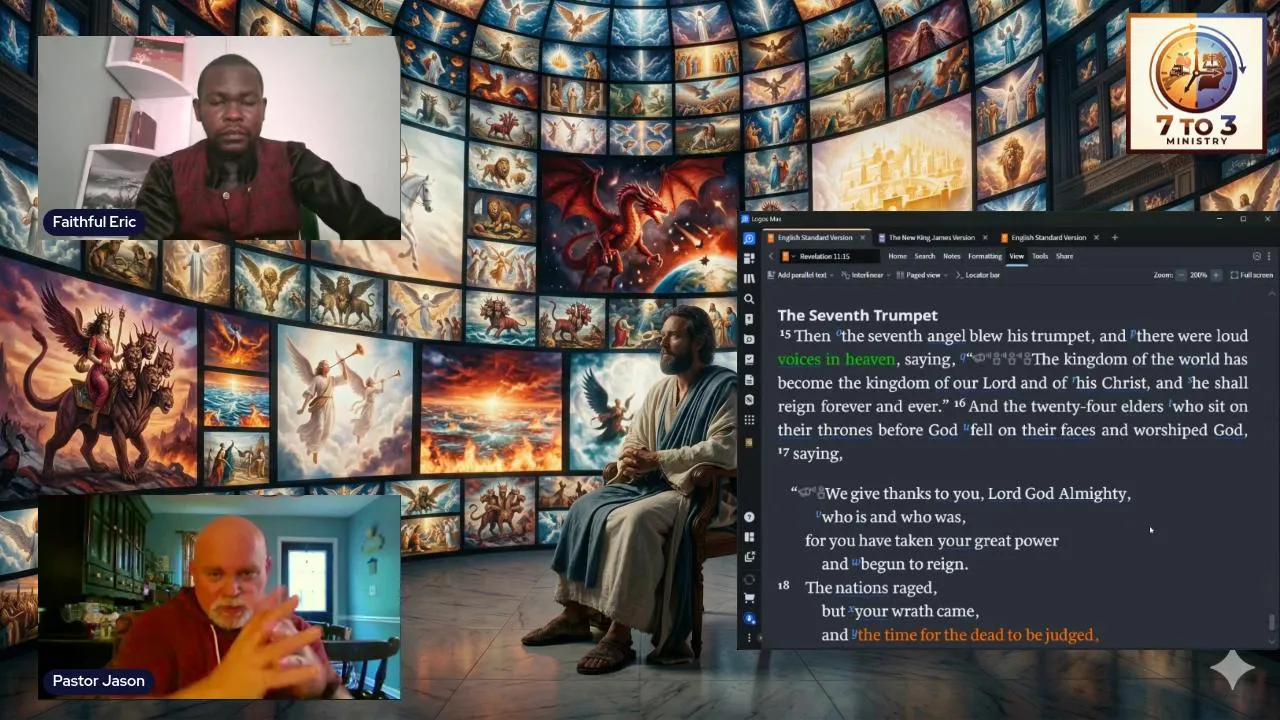
Task: Click the verse 16 number
Action: point(959,403)
